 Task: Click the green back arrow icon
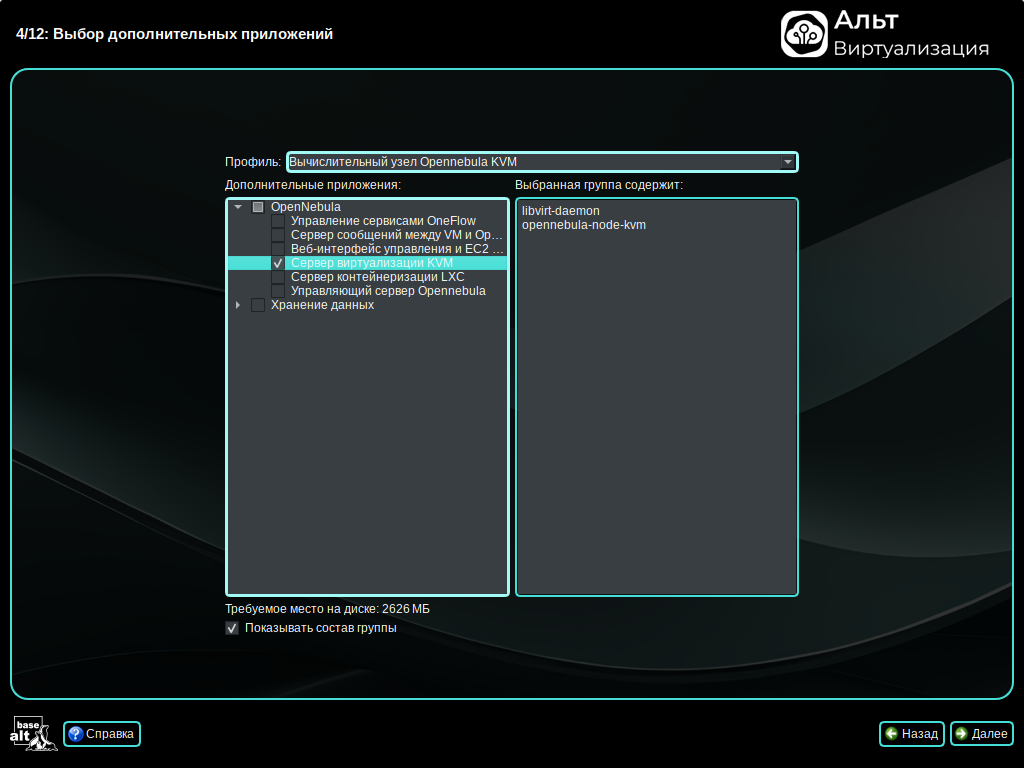pyautogui.click(x=891, y=734)
